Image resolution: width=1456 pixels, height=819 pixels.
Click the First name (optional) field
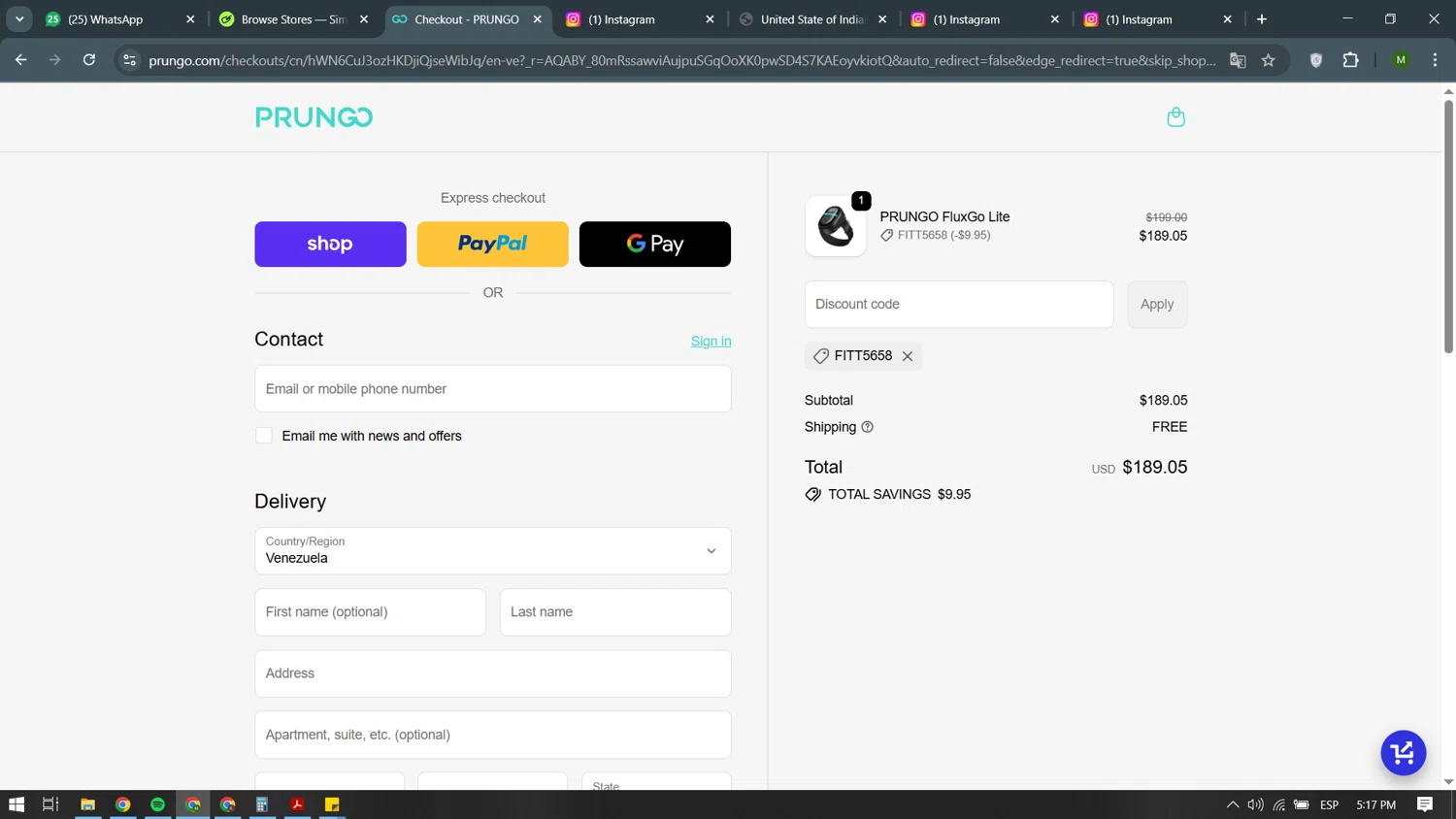[370, 612]
